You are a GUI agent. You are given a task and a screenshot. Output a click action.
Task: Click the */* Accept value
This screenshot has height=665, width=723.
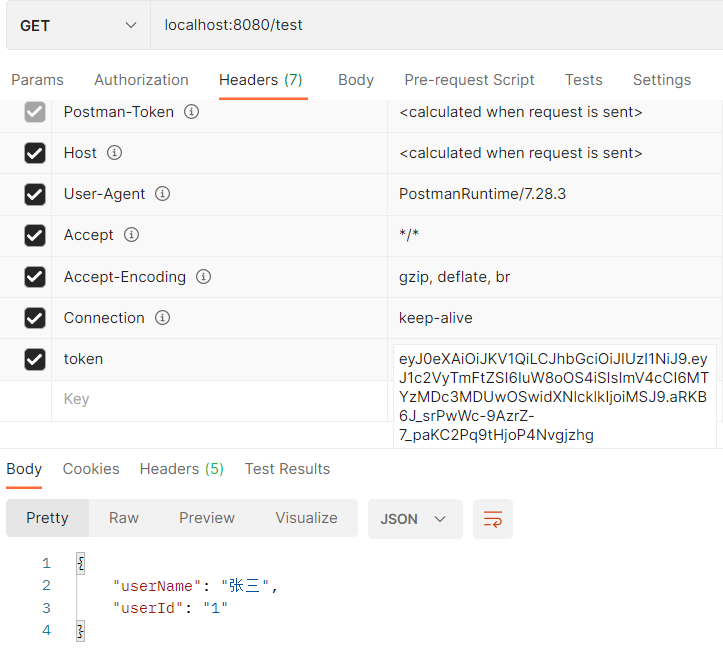click(409, 235)
